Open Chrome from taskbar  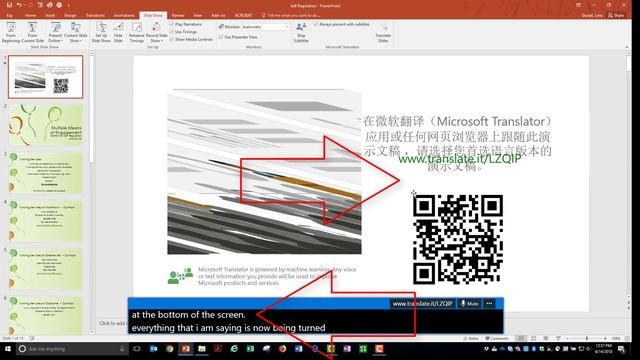click(x=169, y=349)
